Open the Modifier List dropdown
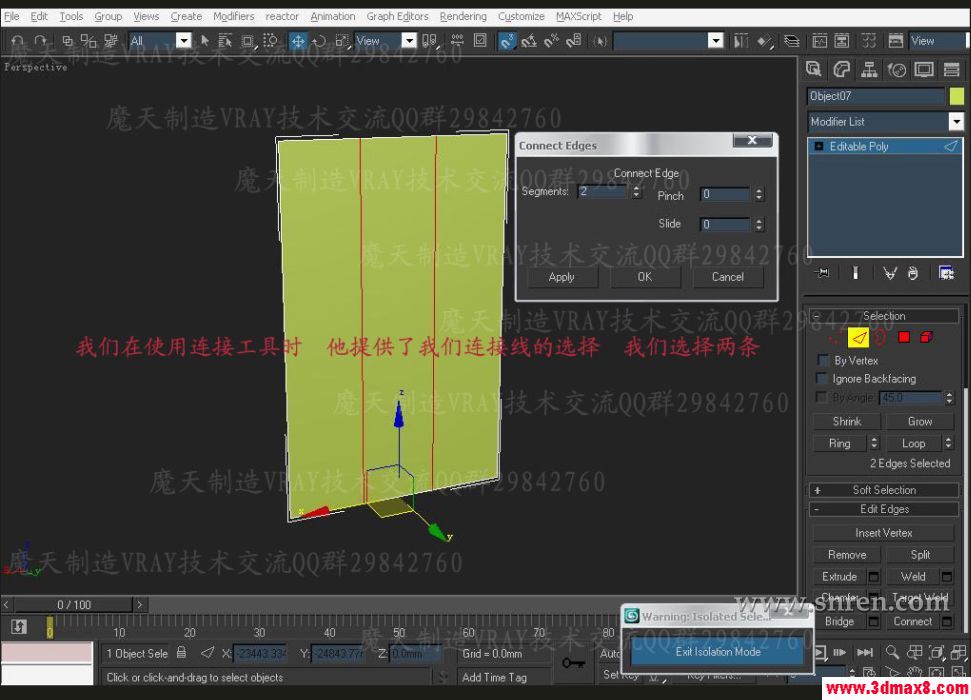The height and width of the screenshot is (700, 971). click(956, 121)
